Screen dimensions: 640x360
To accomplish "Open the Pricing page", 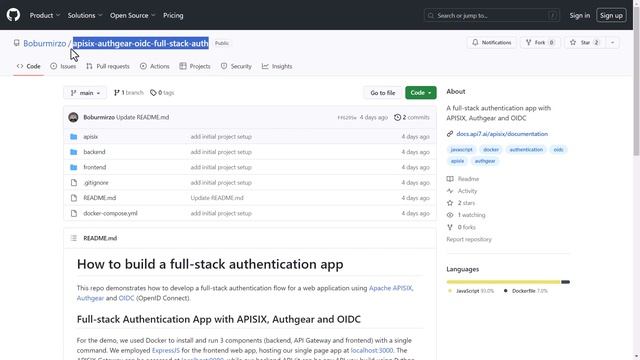I will point(173,15).
